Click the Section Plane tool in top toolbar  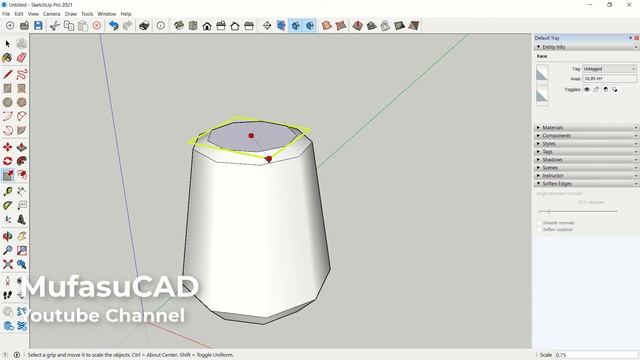[x=267, y=26]
